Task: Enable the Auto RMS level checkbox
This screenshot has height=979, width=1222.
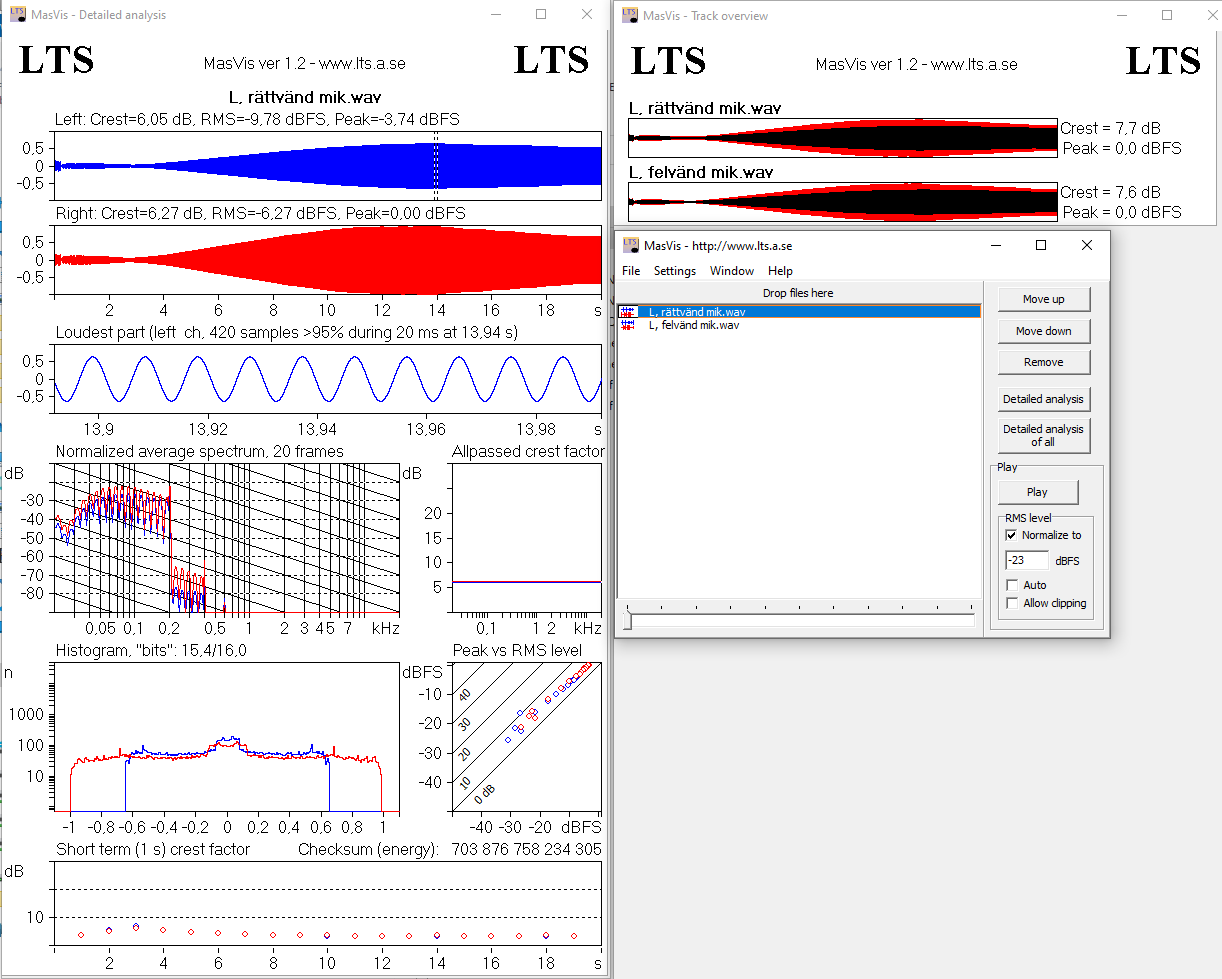Action: pyautogui.click(x=1012, y=585)
